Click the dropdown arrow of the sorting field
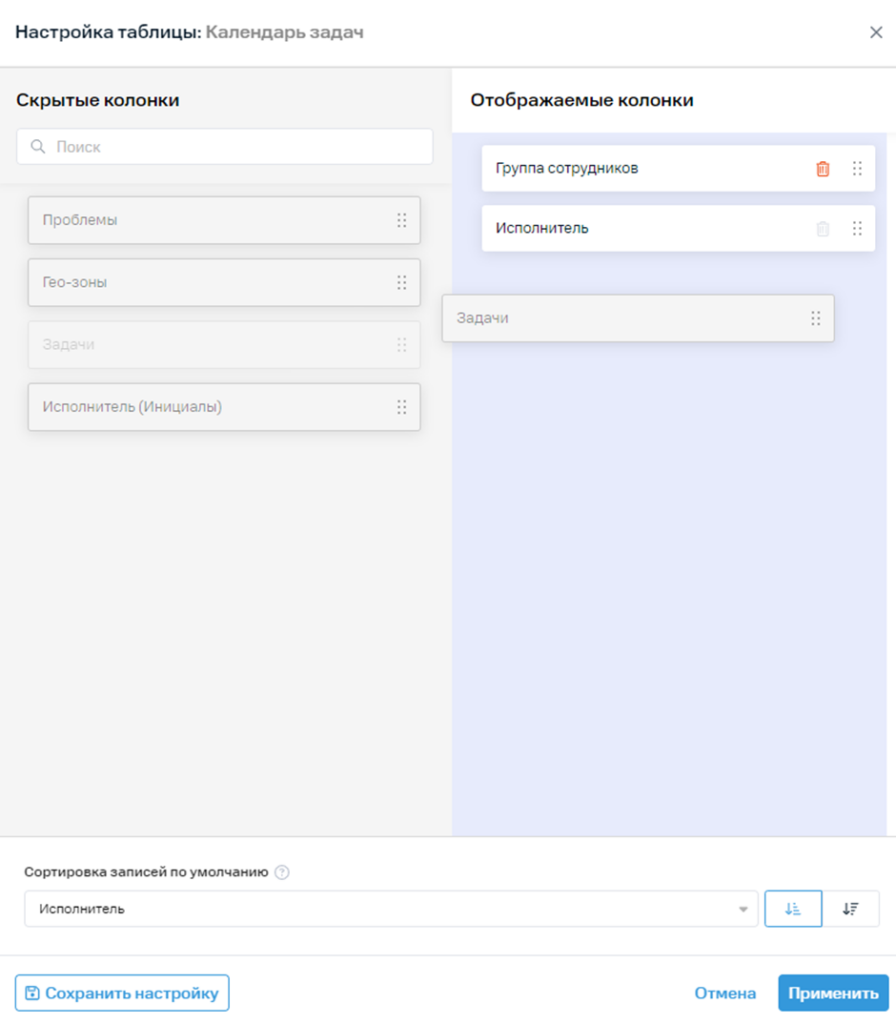The width and height of the screenshot is (896, 1024). 743,909
